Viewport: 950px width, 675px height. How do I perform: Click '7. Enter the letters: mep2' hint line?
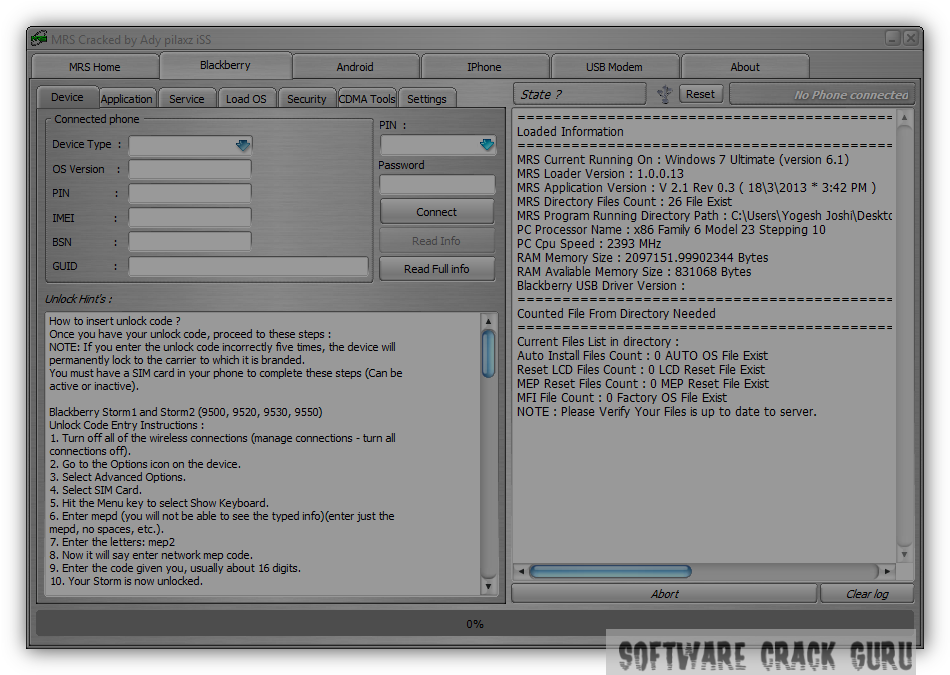(112, 542)
